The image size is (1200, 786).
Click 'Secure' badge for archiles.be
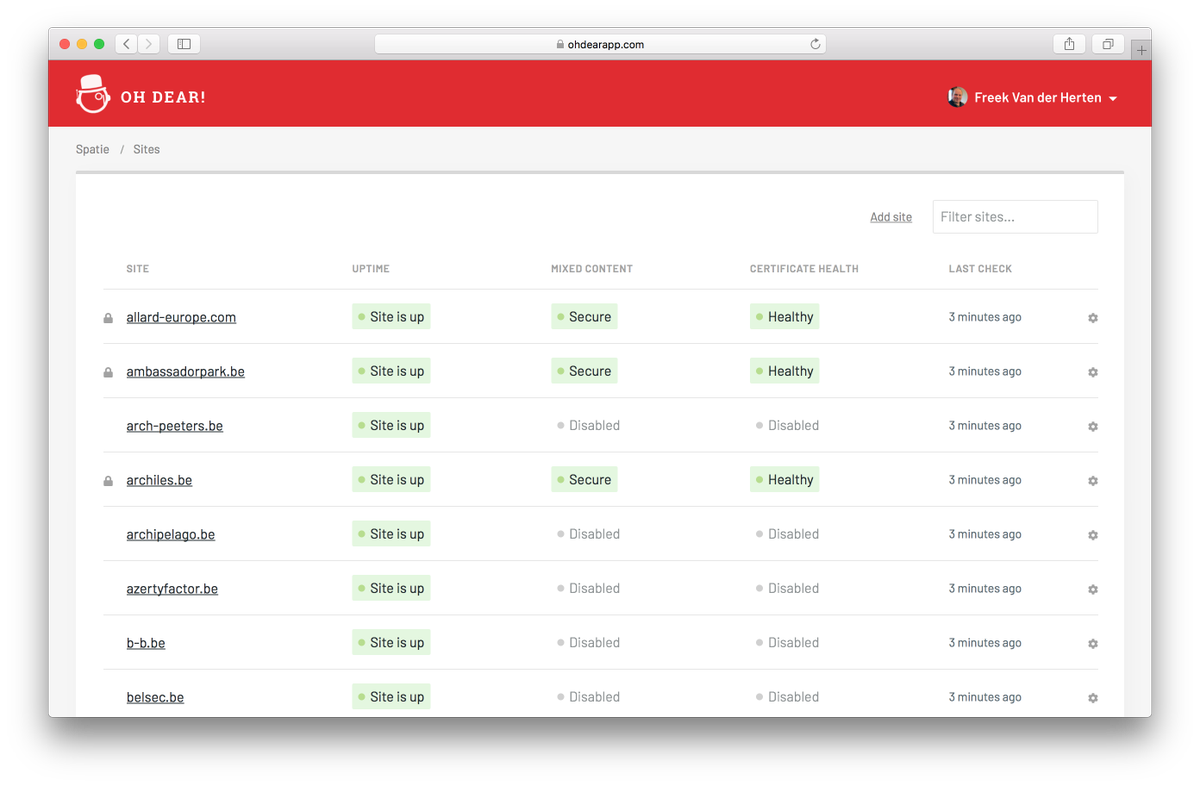pos(584,480)
